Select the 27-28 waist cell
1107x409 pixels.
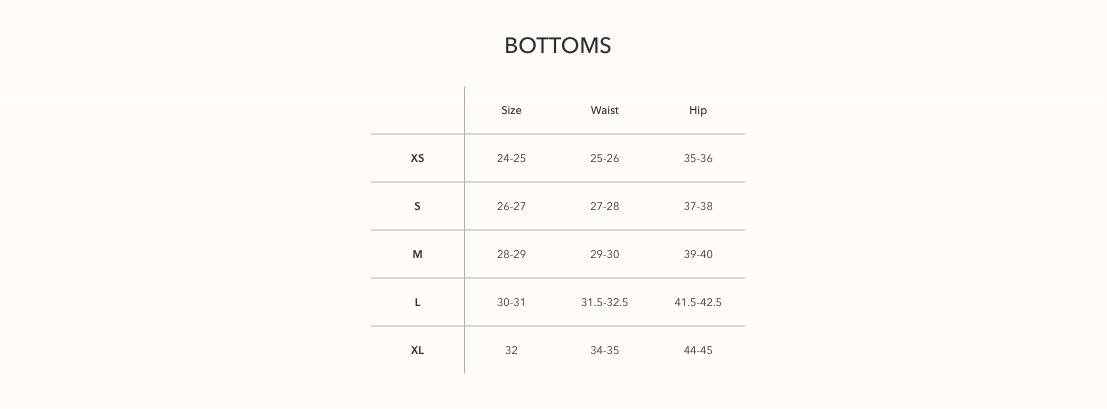604,206
